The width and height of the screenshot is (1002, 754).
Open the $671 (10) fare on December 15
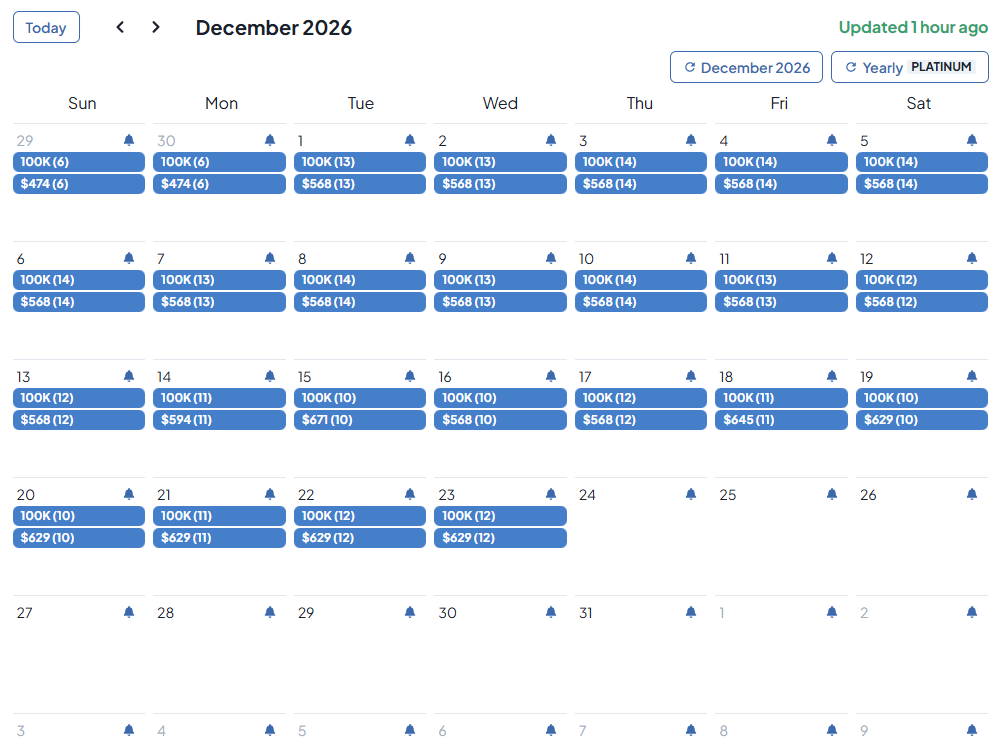[x=360, y=420]
